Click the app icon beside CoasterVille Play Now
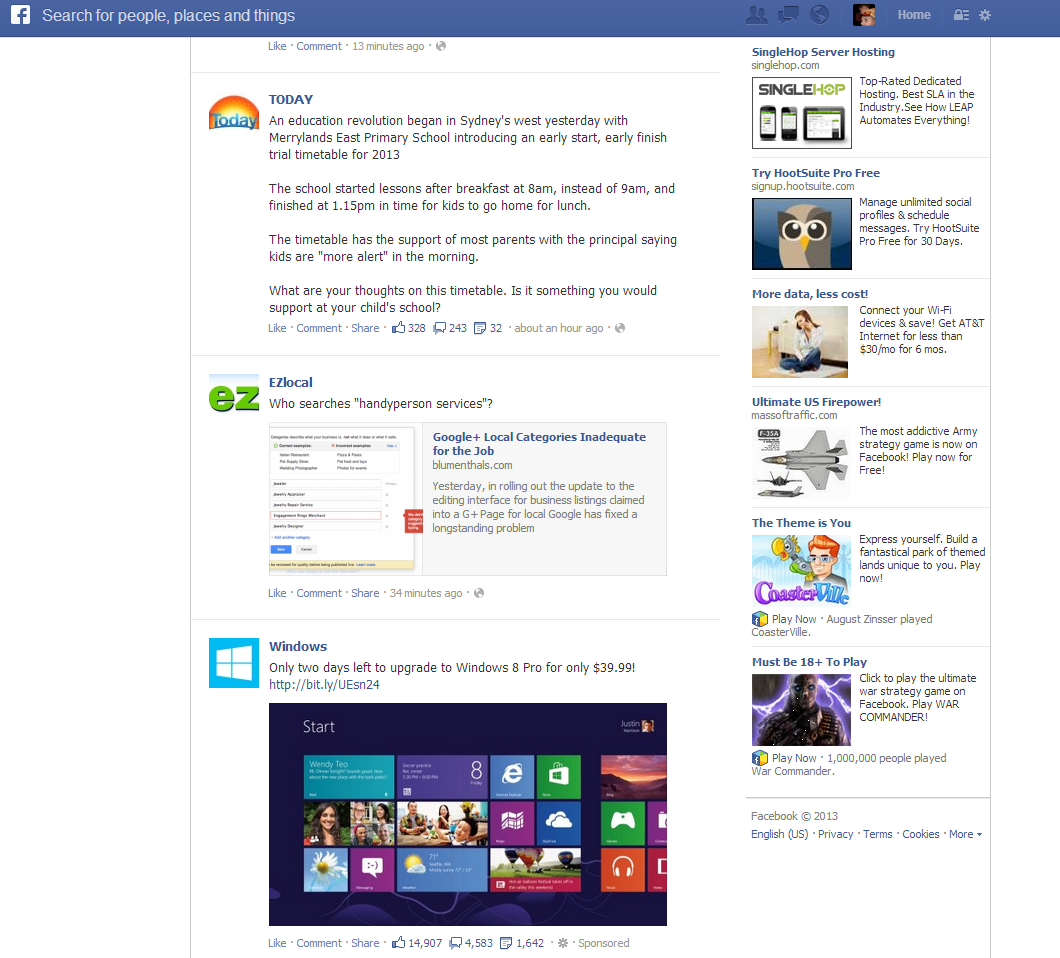This screenshot has height=958, width=1060. [x=760, y=619]
